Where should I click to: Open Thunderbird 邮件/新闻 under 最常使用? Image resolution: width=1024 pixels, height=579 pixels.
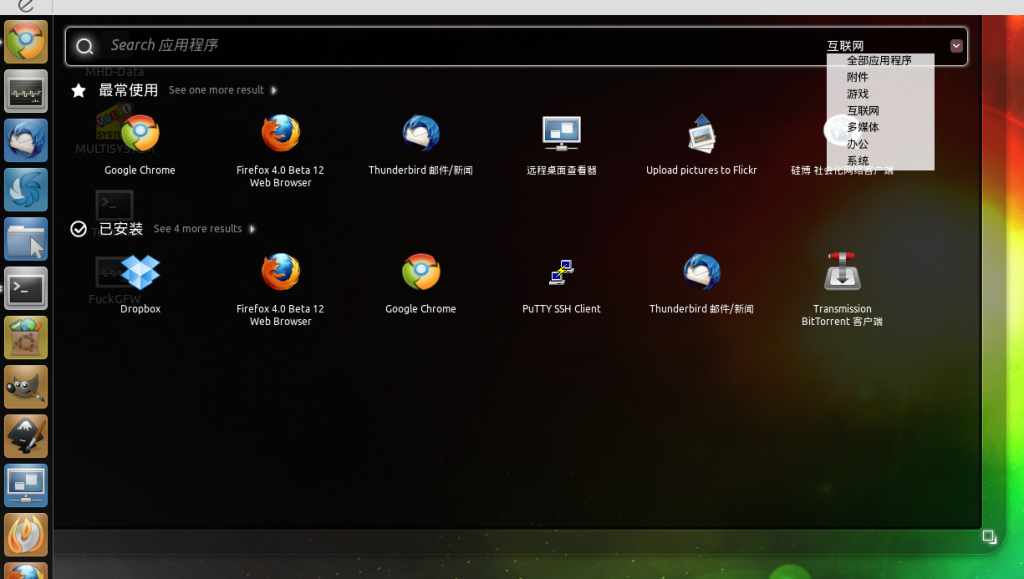click(x=421, y=145)
